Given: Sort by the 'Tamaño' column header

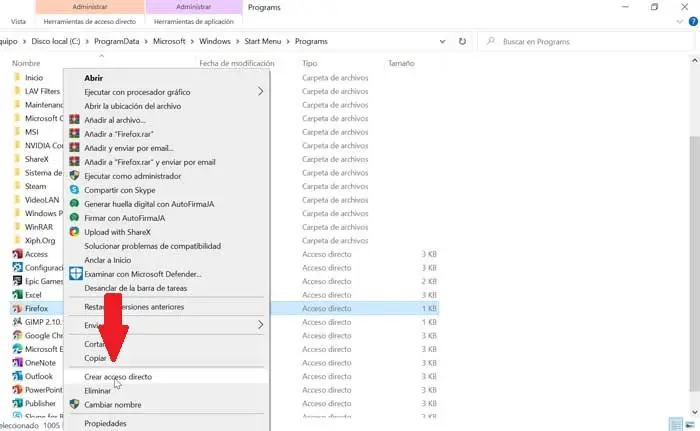Looking at the screenshot, I should [401, 63].
